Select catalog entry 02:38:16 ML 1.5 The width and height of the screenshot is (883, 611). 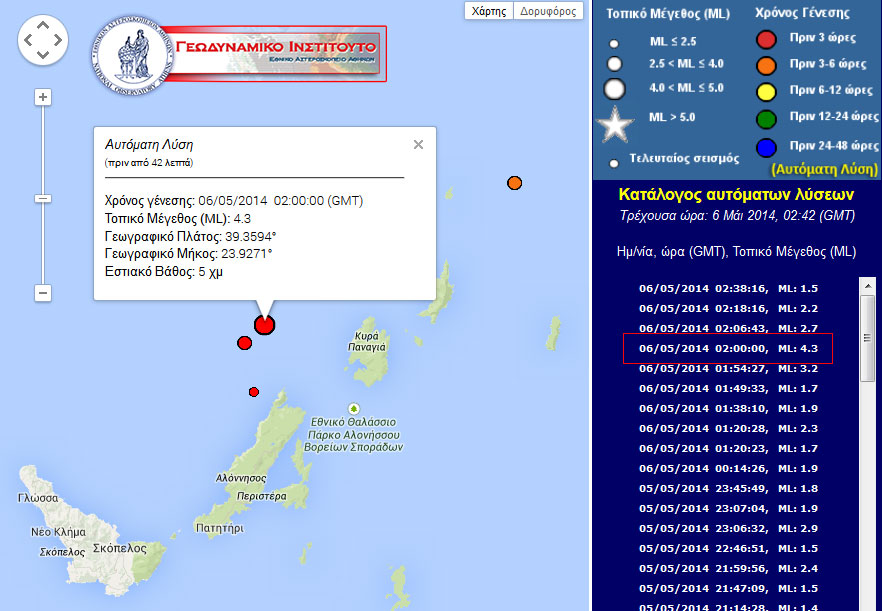[x=728, y=289]
